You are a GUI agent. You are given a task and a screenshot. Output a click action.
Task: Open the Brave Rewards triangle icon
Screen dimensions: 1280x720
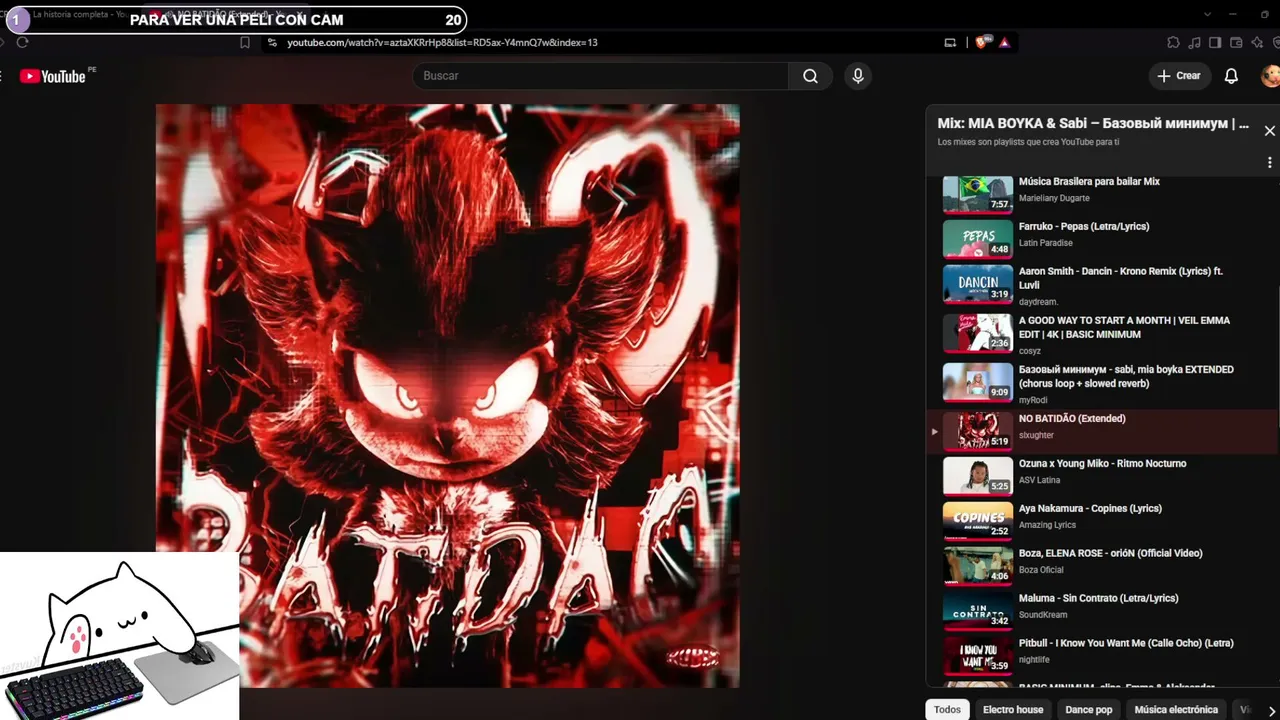click(1004, 42)
